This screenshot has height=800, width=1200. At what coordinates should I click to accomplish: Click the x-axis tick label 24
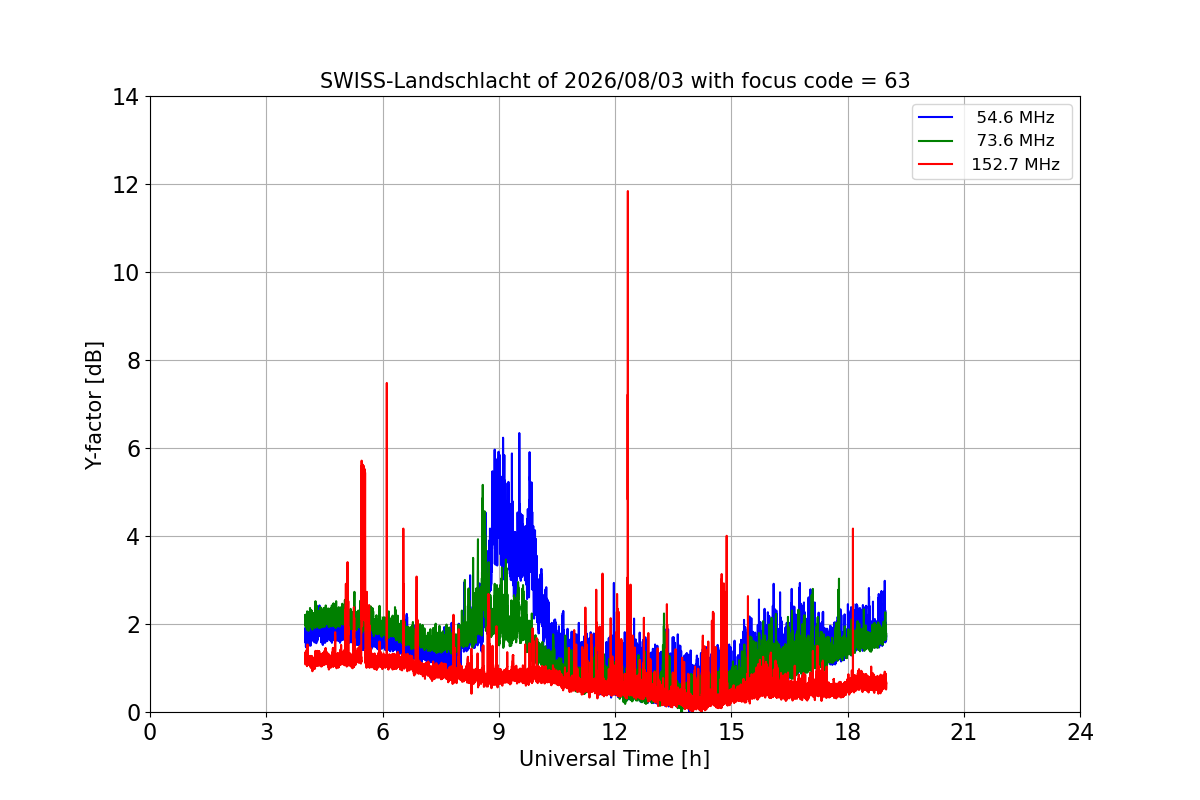click(x=1080, y=732)
